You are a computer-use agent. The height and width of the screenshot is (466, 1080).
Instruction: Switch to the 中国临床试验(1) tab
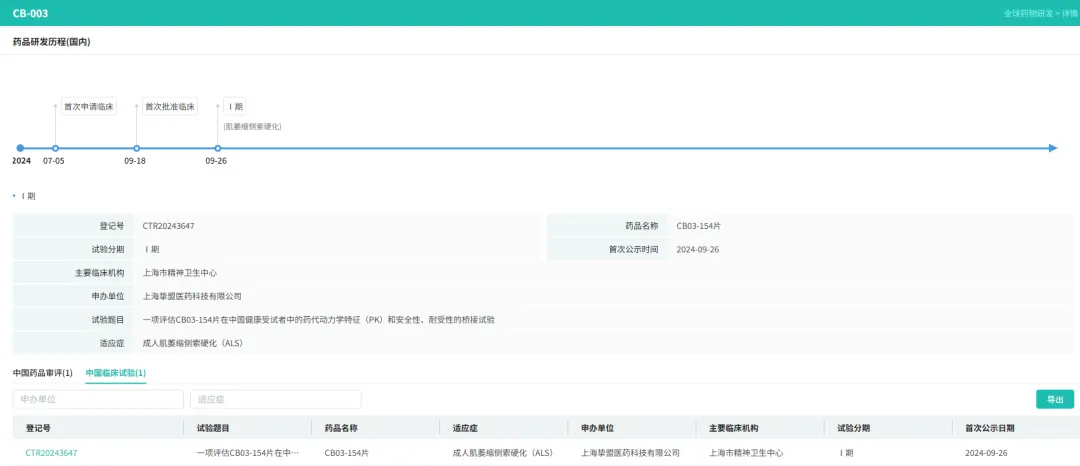pos(115,373)
